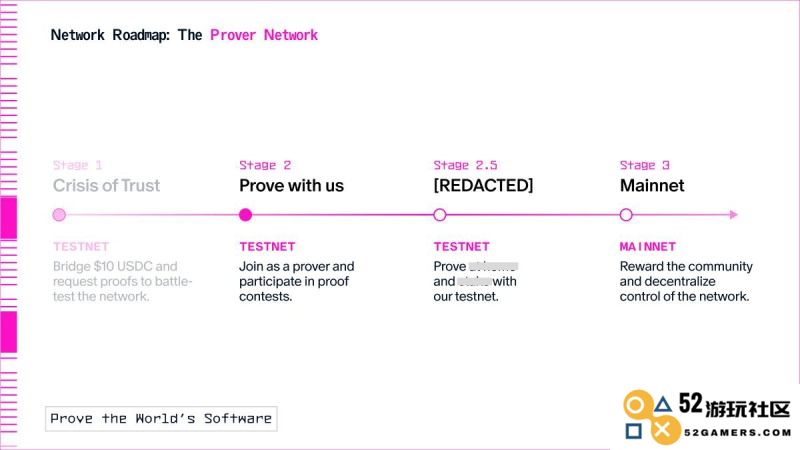Click the upper solid pink block on left edge
This screenshot has height=450, width=800.
coord(9,218)
